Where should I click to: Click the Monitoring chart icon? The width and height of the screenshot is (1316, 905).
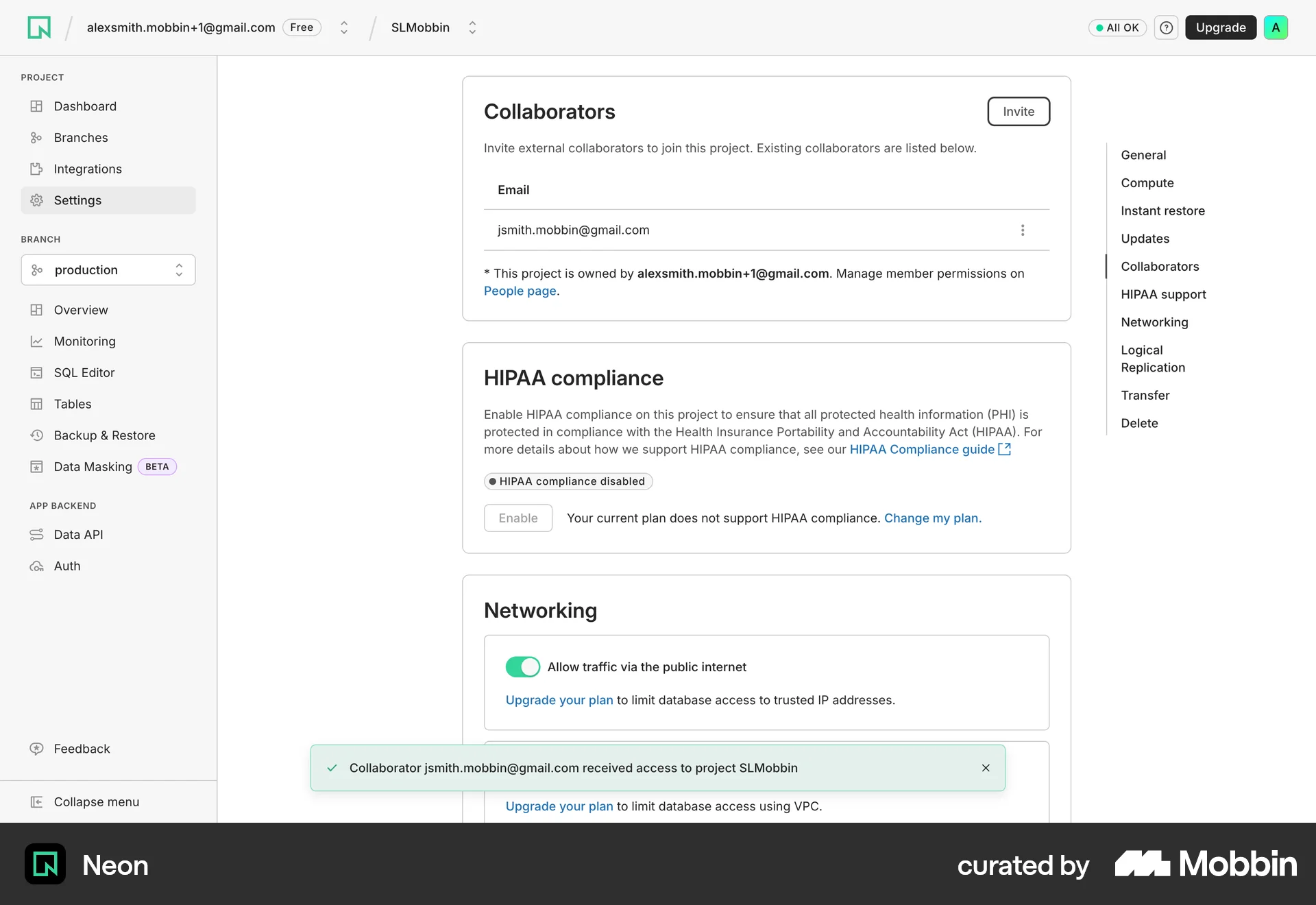click(36, 341)
